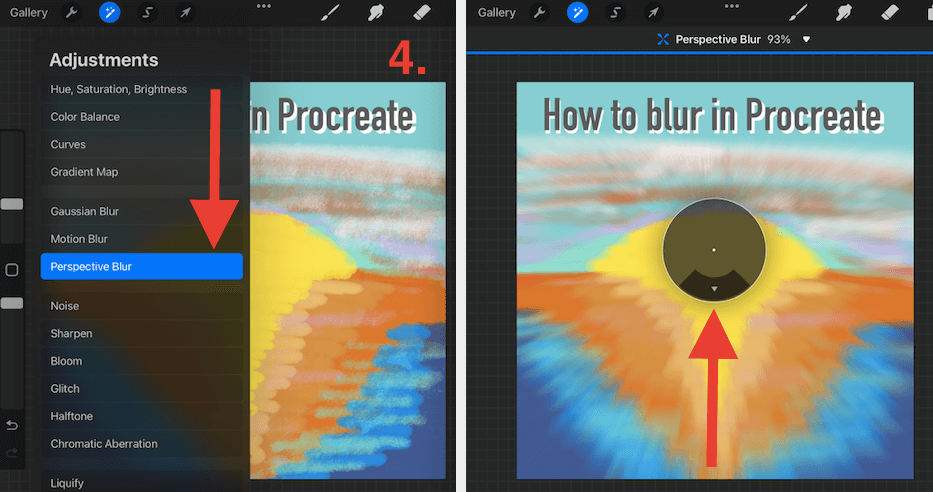Pick the Brush tool in right screenshot

point(798,12)
